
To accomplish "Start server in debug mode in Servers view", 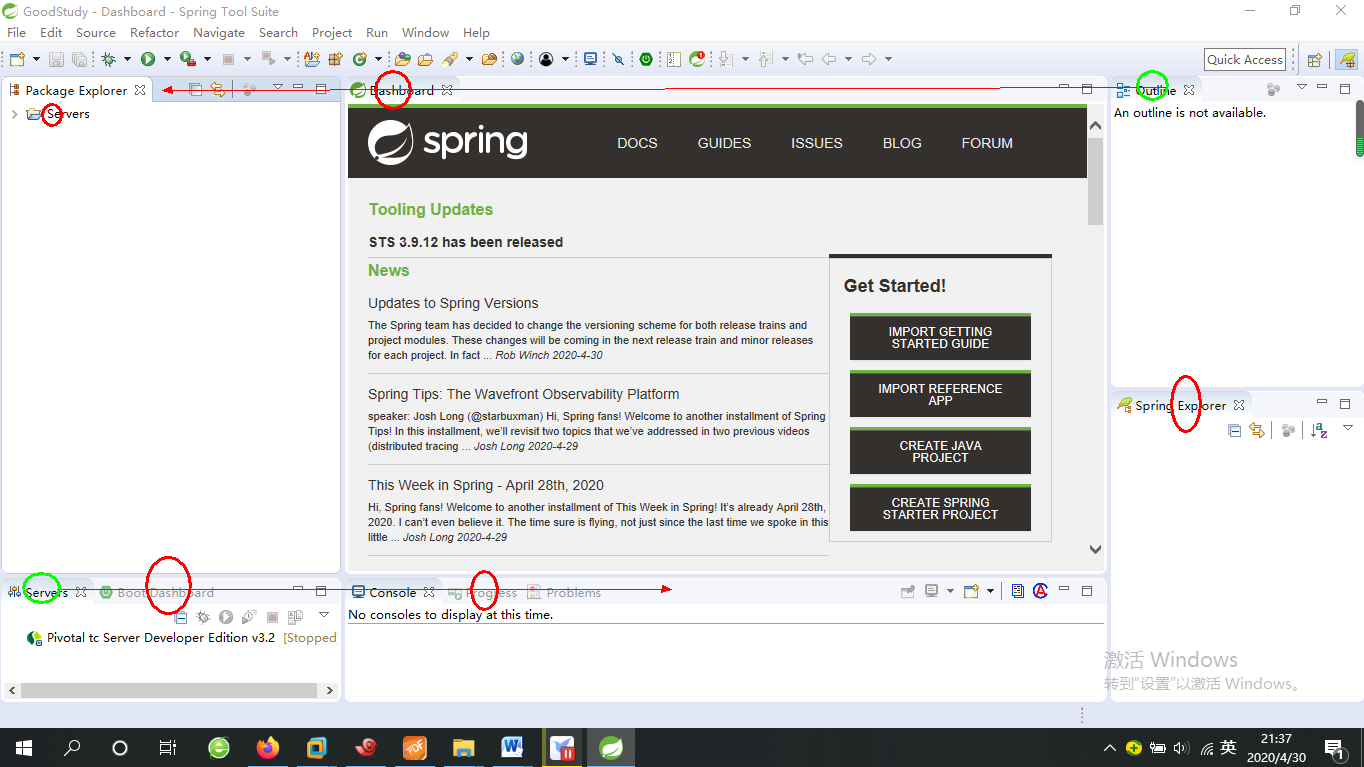I will point(203,617).
